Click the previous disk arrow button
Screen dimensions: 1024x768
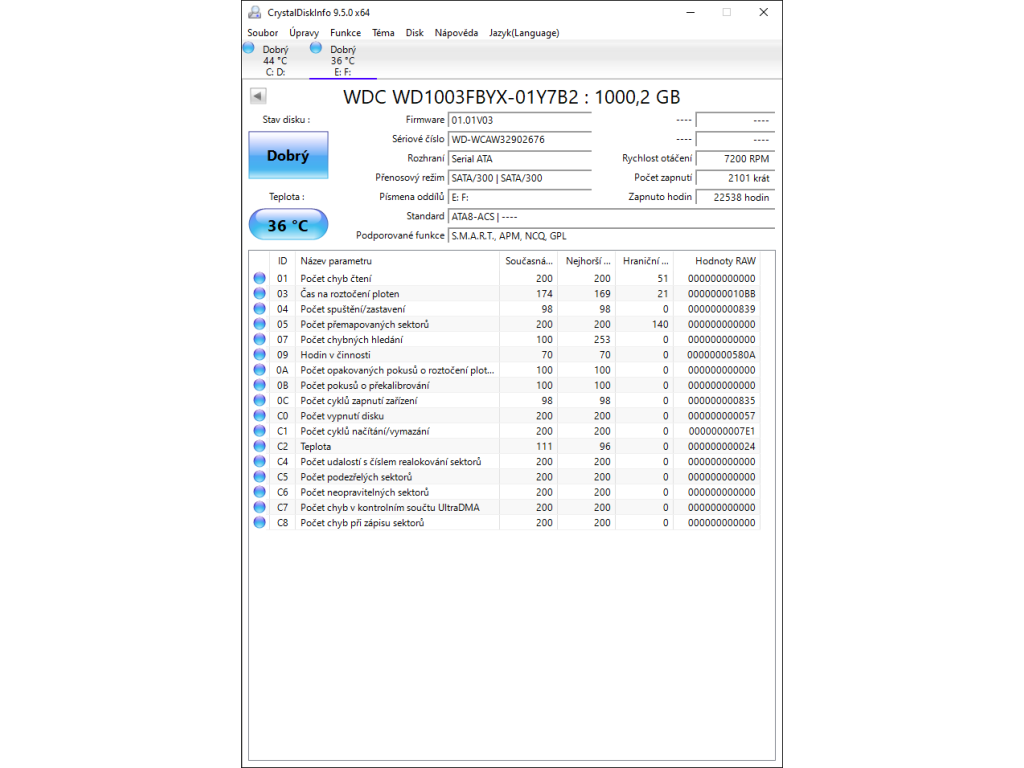[258, 96]
